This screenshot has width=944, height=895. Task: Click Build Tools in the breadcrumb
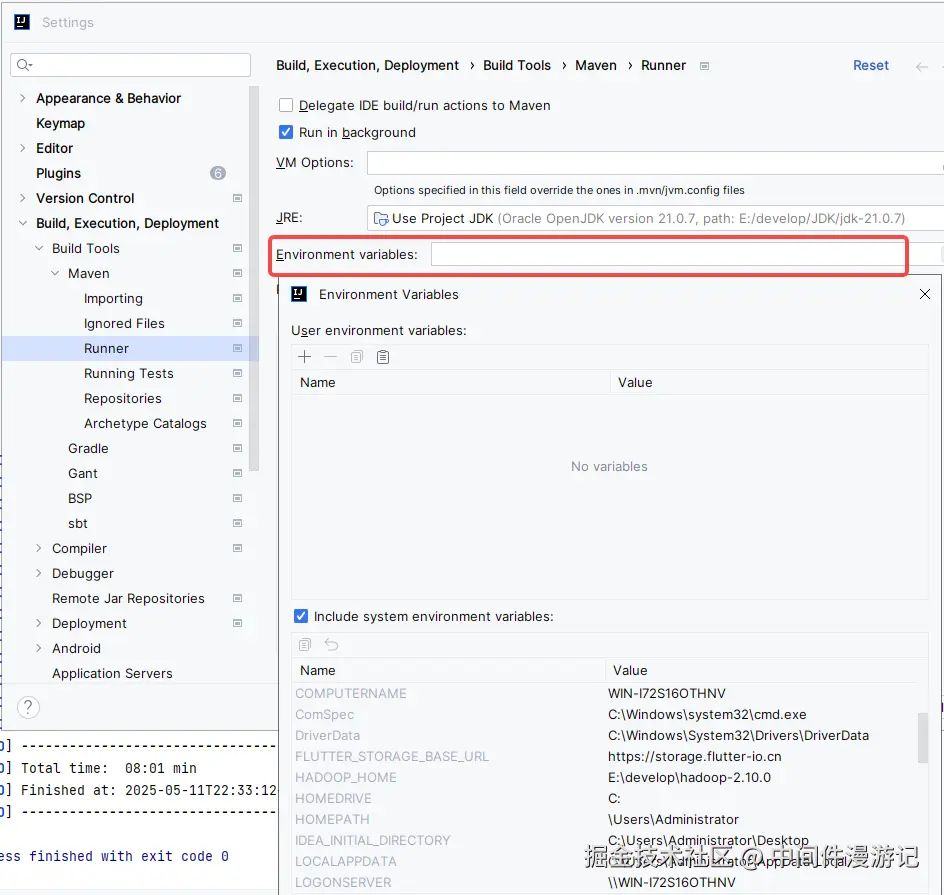(x=517, y=66)
